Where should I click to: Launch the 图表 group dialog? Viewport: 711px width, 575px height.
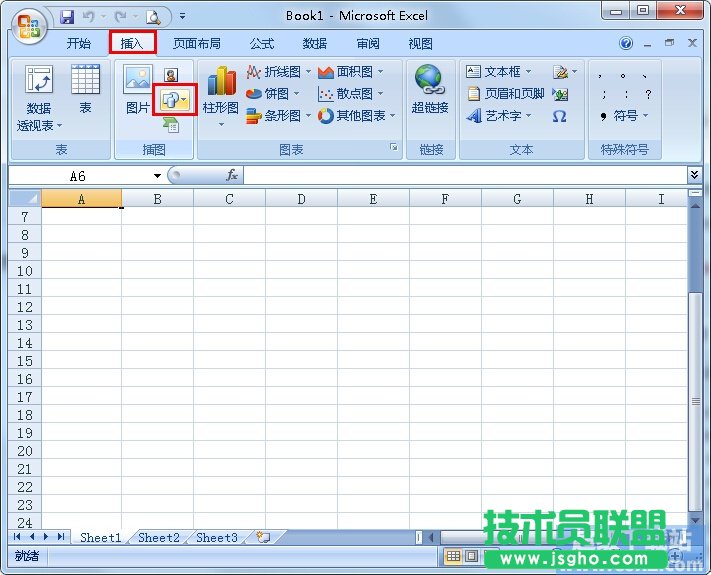394,147
